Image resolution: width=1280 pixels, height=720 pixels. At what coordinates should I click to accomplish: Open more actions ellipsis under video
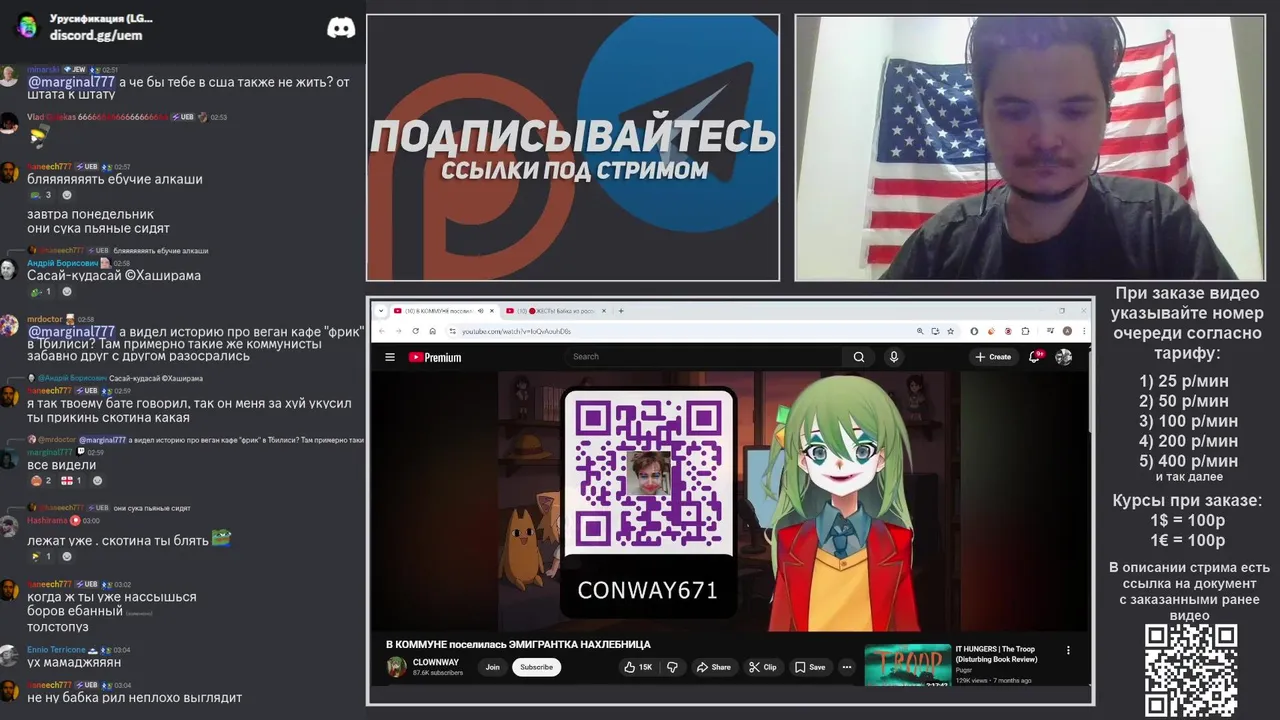pyautogui.click(x=846, y=667)
